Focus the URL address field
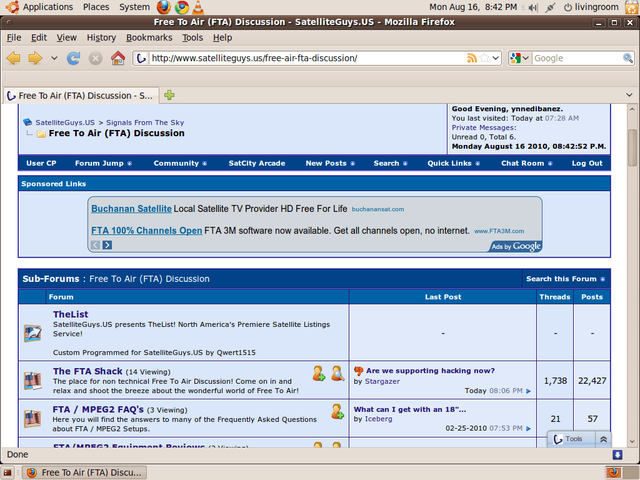 pos(307,58)
